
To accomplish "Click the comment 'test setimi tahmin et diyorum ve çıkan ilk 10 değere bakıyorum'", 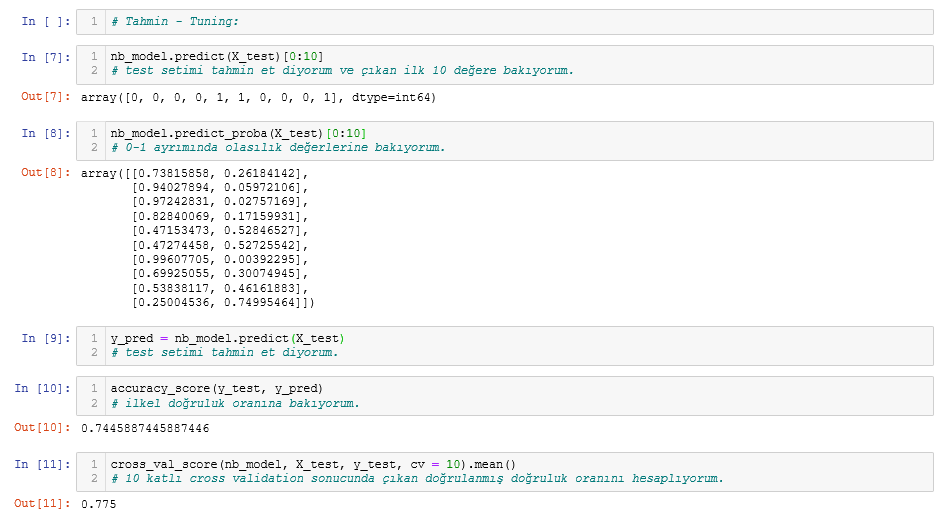I will click(x=342, y=71).
